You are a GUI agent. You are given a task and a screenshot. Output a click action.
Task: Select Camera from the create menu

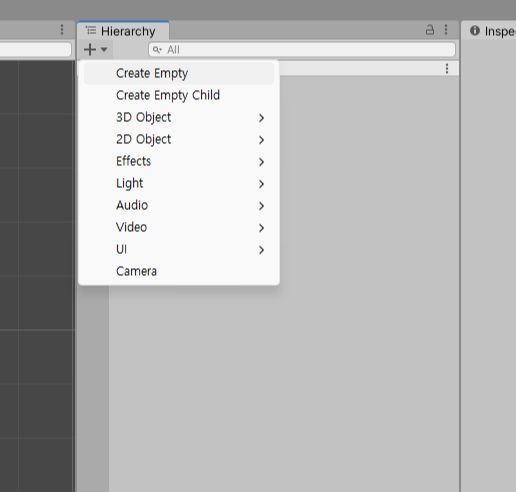tap(179, 271)
